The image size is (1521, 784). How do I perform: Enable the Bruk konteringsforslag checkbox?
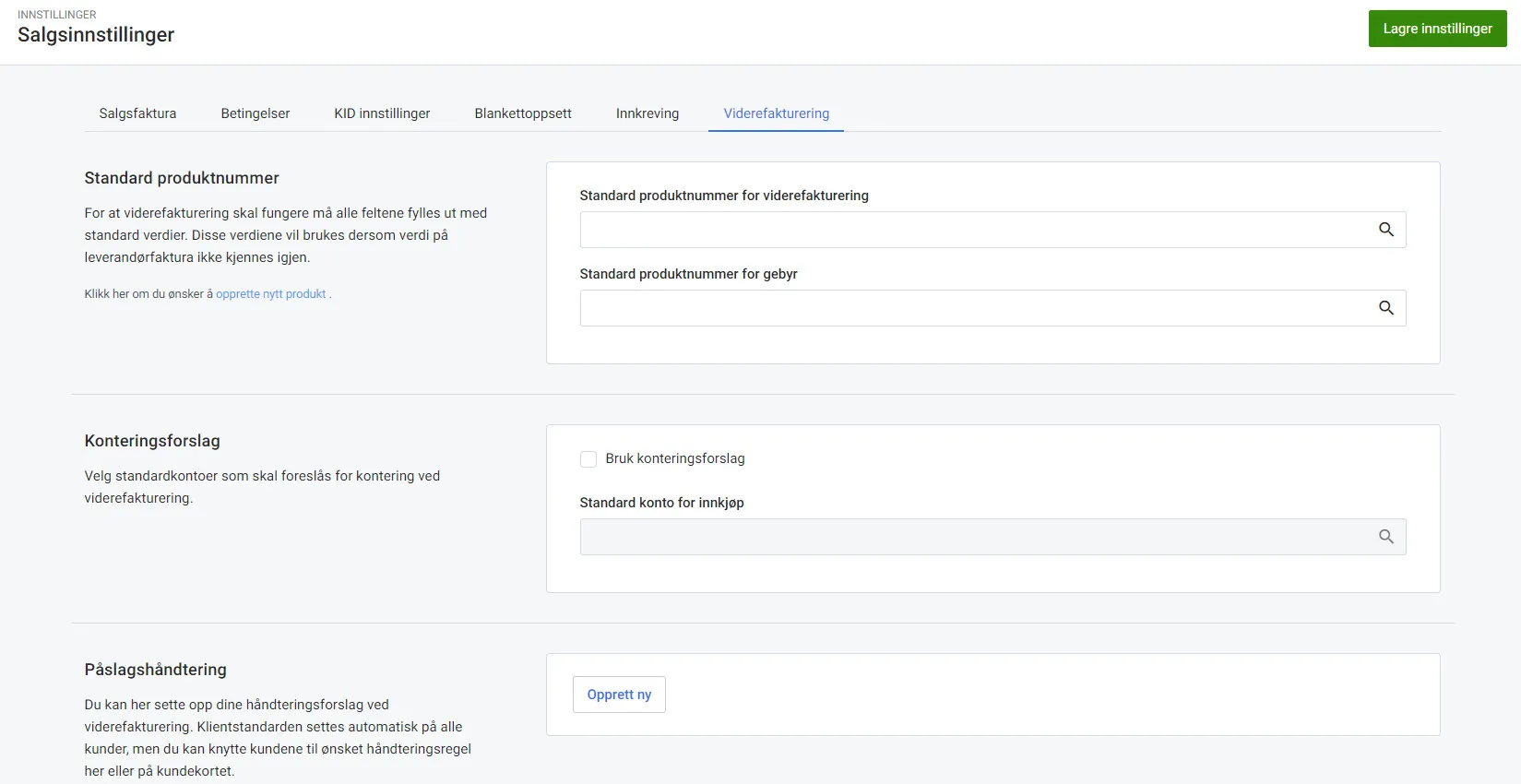(588, 459)
